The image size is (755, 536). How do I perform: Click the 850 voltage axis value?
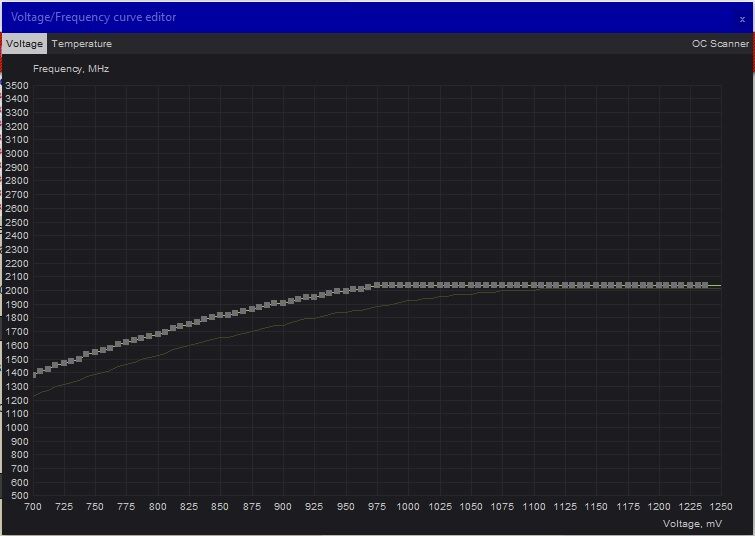click(x=220, y=507)
